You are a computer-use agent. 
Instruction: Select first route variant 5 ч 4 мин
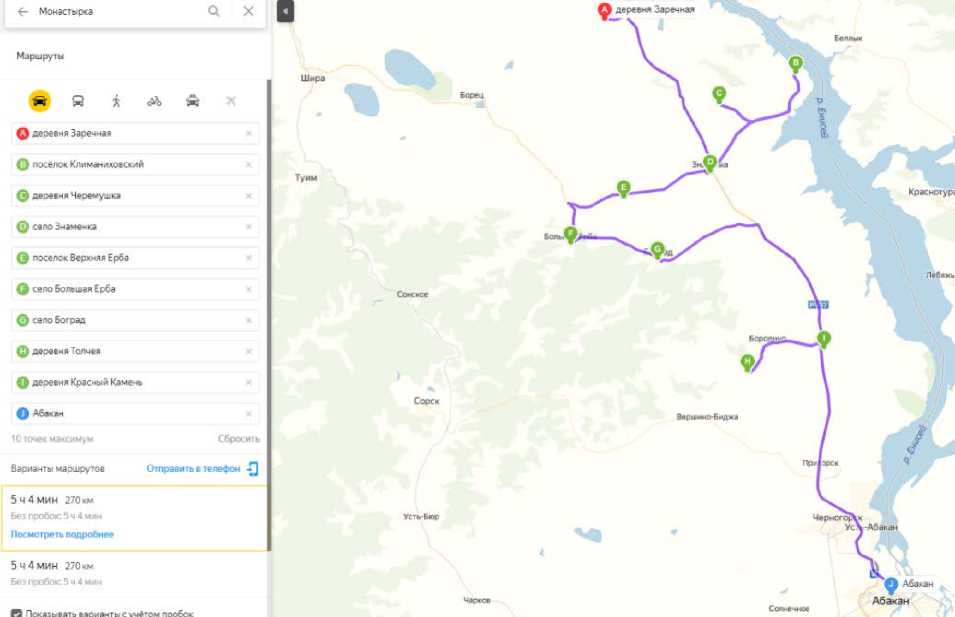pyautogui.click(x=133, y=518)
